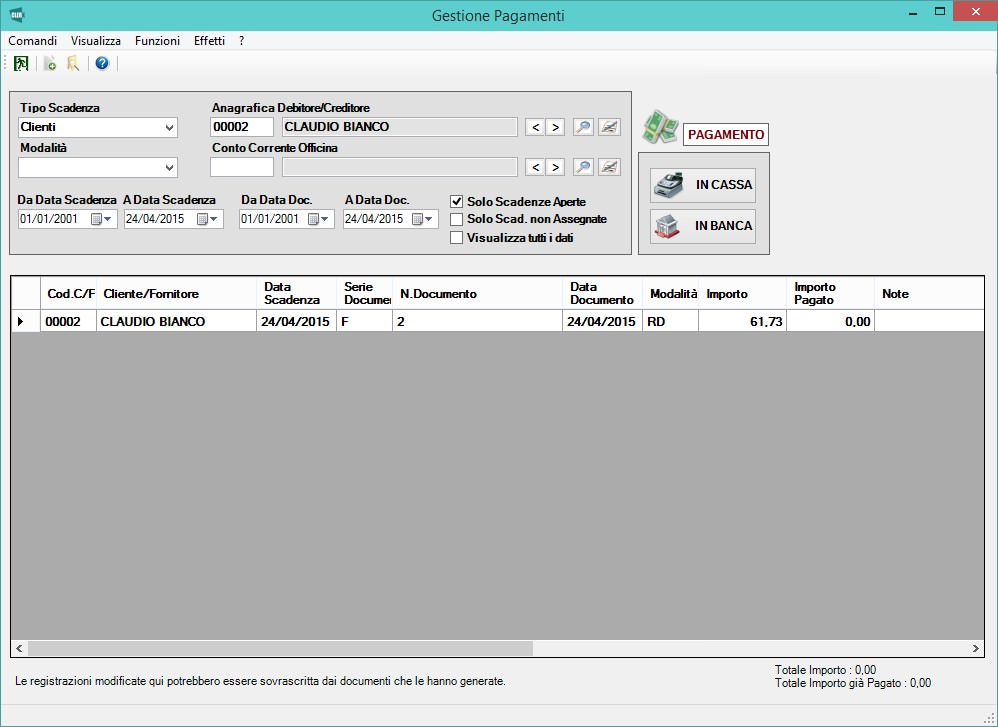Select the CLAUDIO BIANCO row in the grid
The image size is (998, 727).
(153, 322)
